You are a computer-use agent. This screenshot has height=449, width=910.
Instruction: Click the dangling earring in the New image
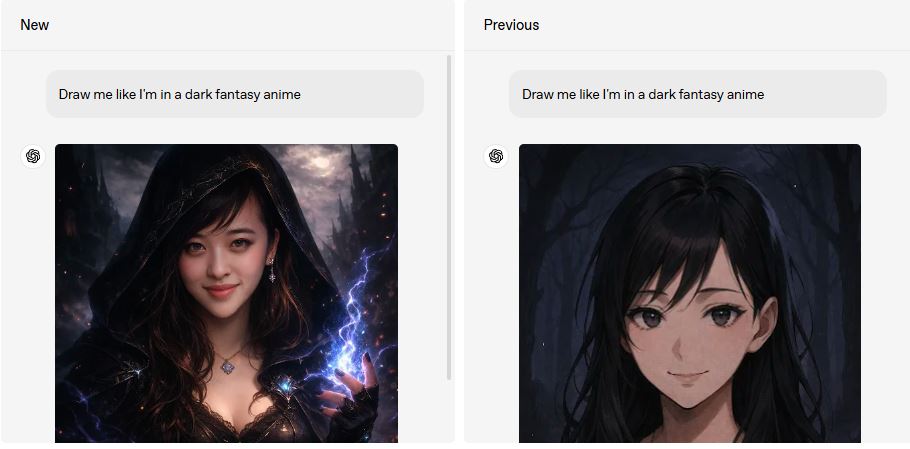271,271
